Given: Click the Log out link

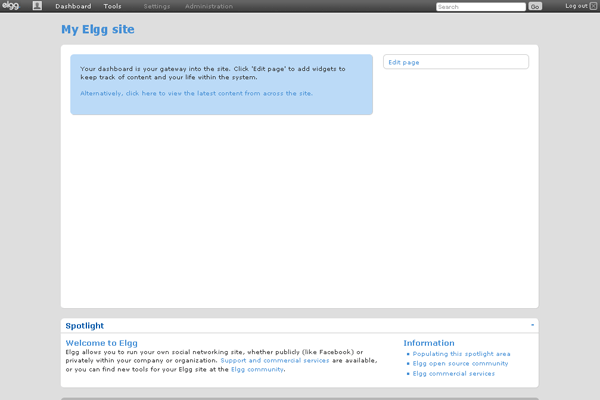Looking at the screenshot, I should 575,6.
